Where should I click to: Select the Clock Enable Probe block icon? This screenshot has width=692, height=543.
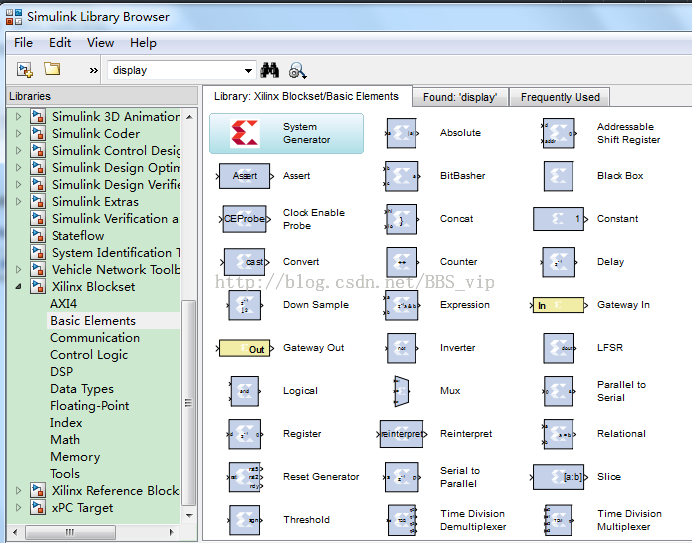click(244, 219)
